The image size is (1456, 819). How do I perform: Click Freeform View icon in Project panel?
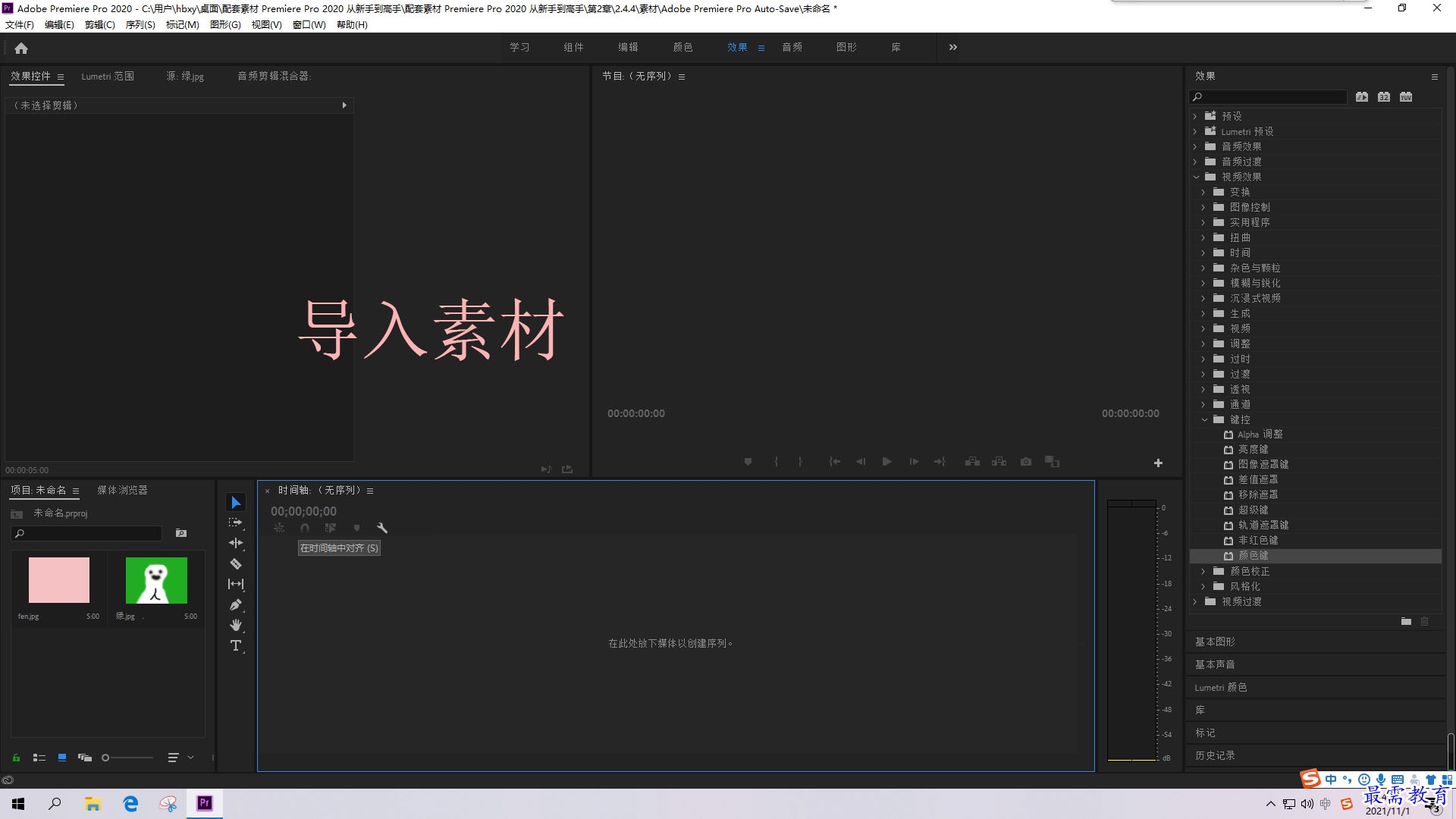(x=84, y=758)
